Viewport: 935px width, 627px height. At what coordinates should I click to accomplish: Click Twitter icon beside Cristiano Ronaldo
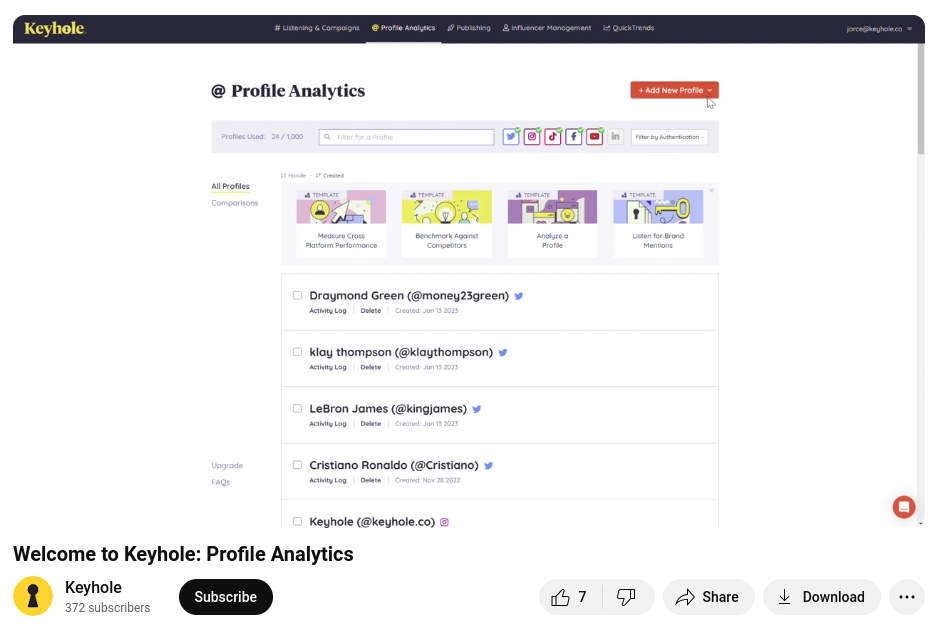(x=488, y=465)
